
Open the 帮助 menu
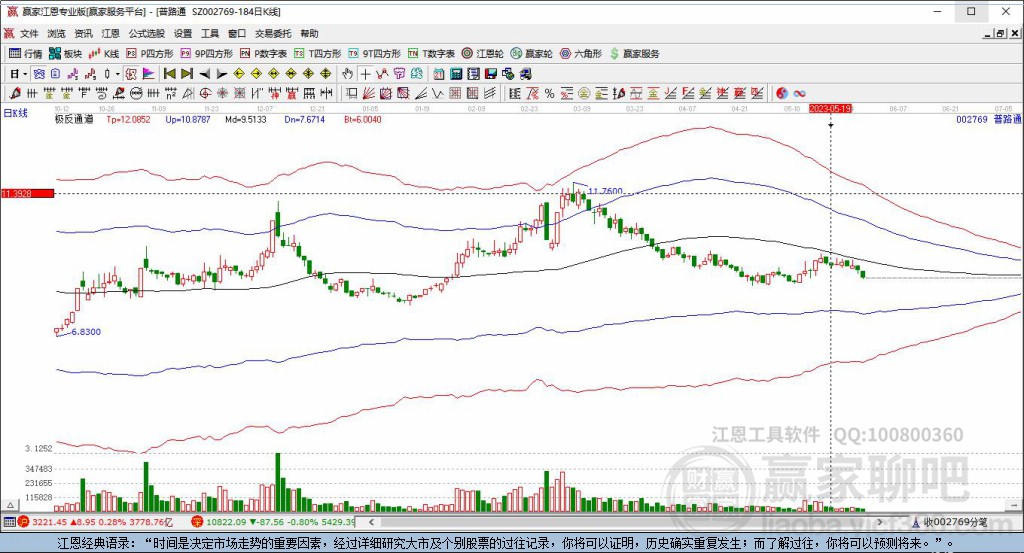pos(309,33)
